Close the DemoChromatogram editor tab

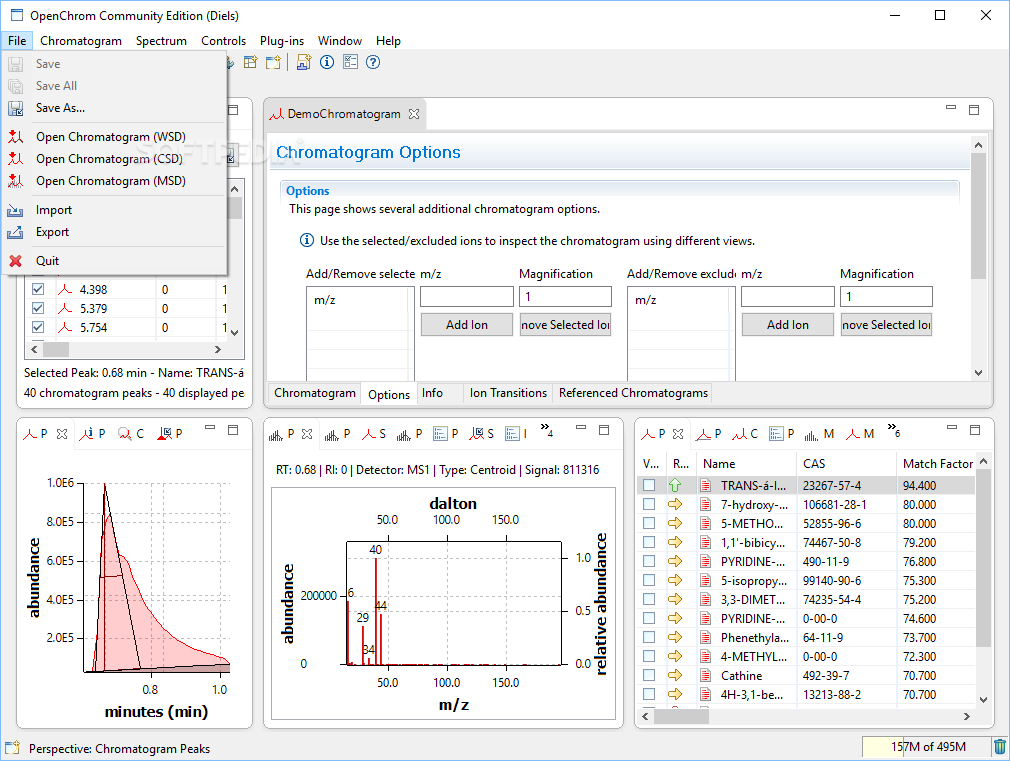pyautogui.click(x=414, y=114)
